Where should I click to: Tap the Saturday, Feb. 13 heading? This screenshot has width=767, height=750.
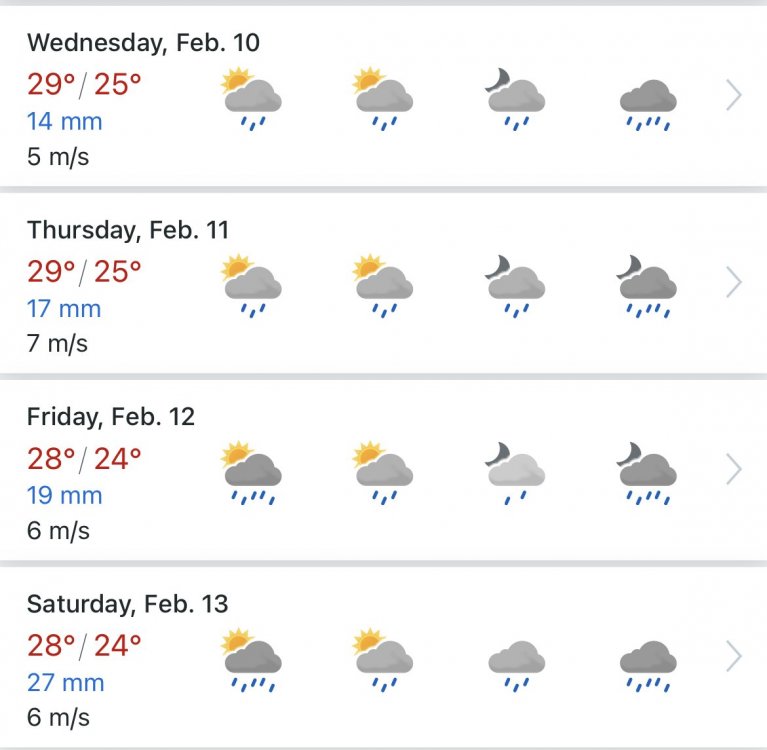(x=127, y=604)
